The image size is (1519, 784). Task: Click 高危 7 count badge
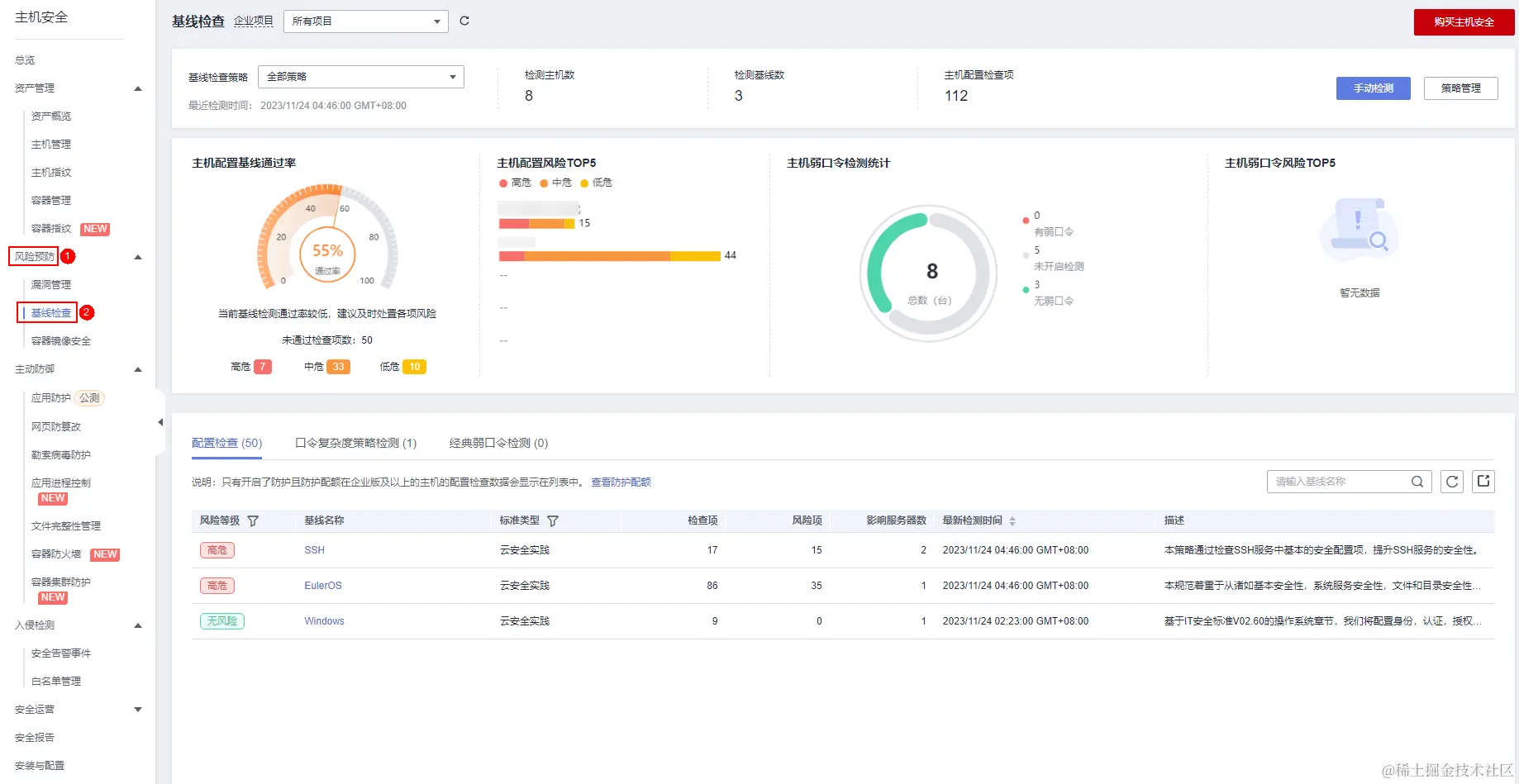[262, 367]
